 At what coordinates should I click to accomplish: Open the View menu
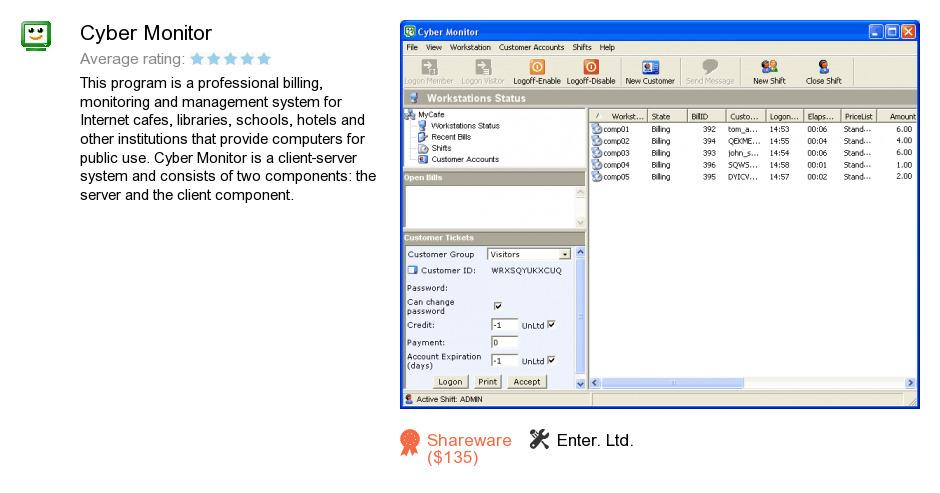pos(434,47)
